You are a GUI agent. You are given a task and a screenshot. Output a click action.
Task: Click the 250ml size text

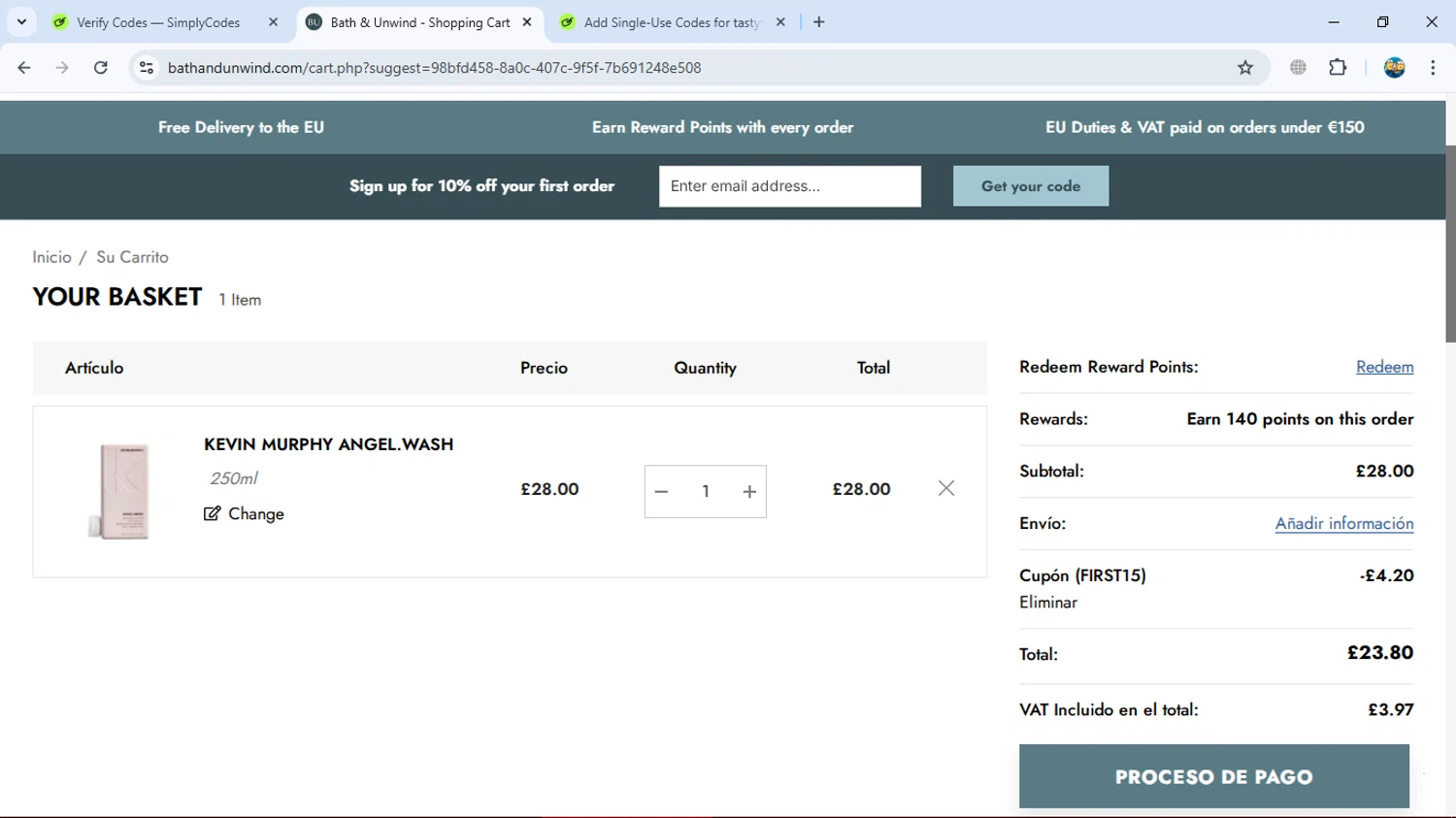234,478
